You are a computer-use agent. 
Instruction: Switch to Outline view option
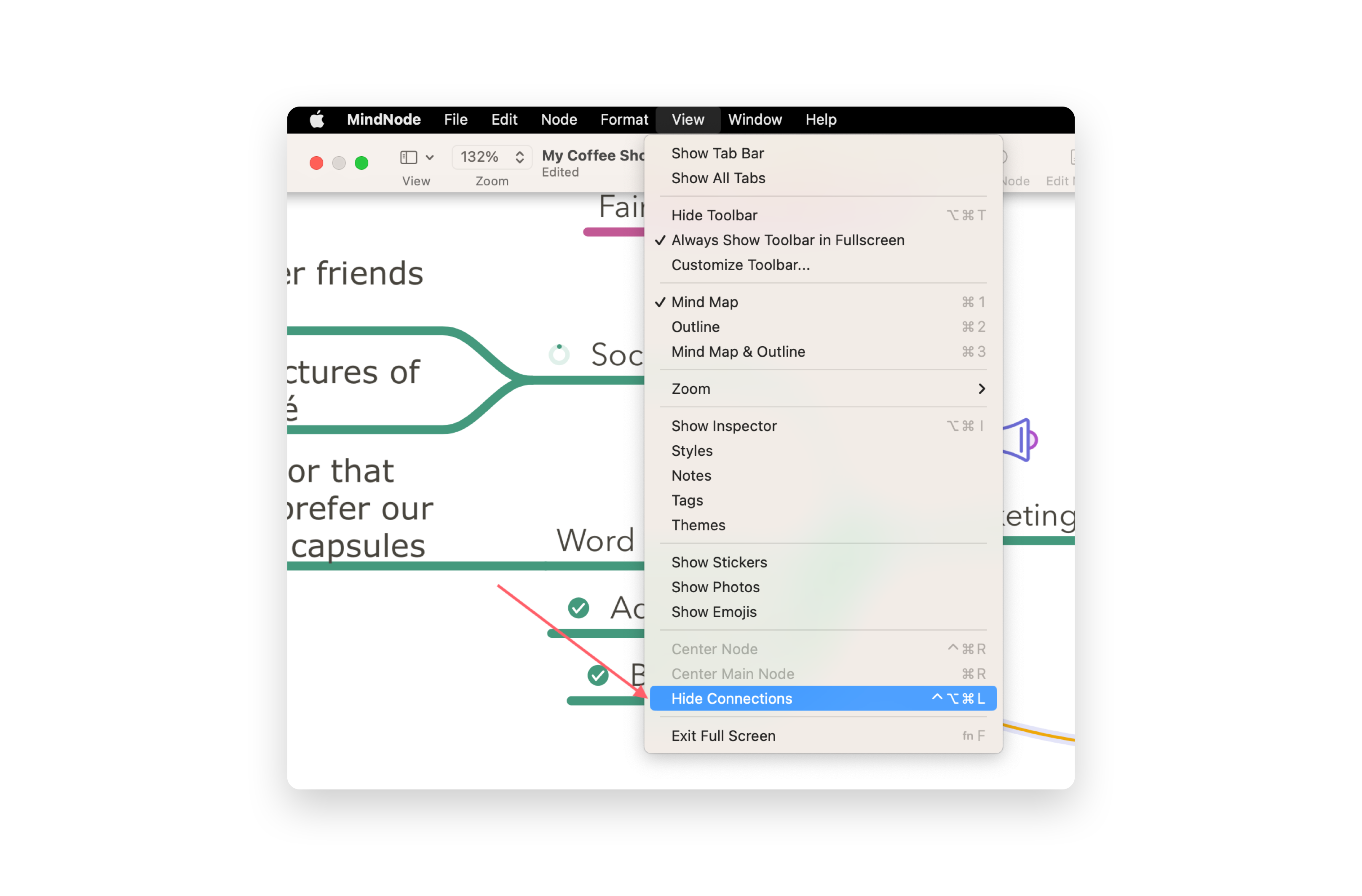click(695, 327)
